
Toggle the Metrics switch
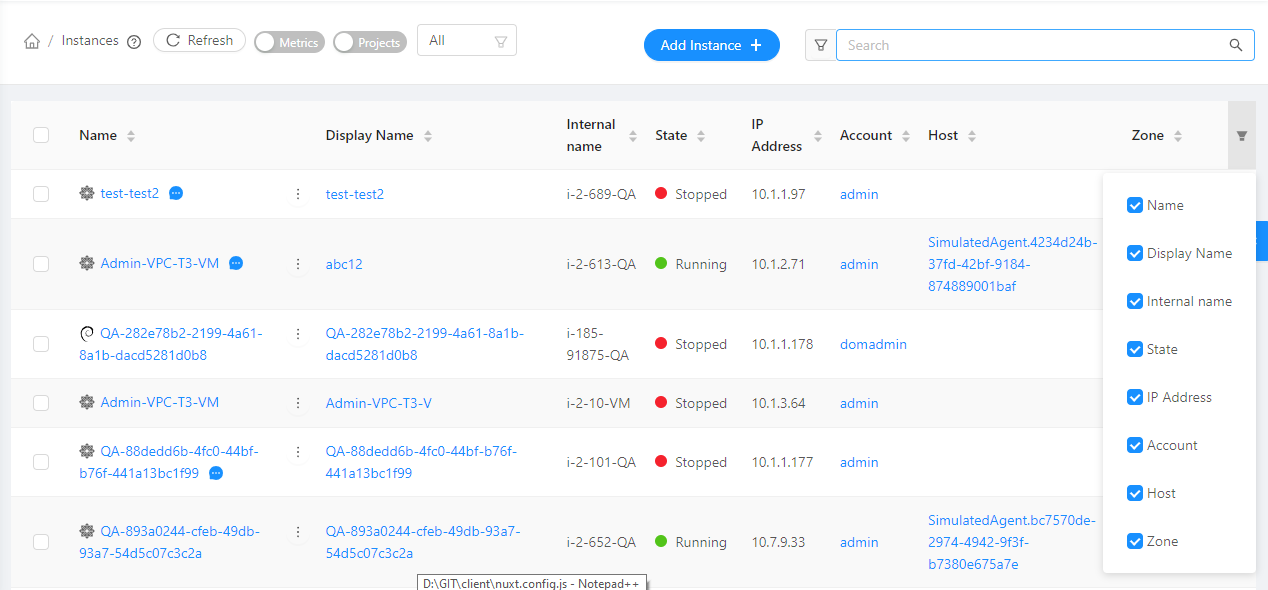[289, 42]
